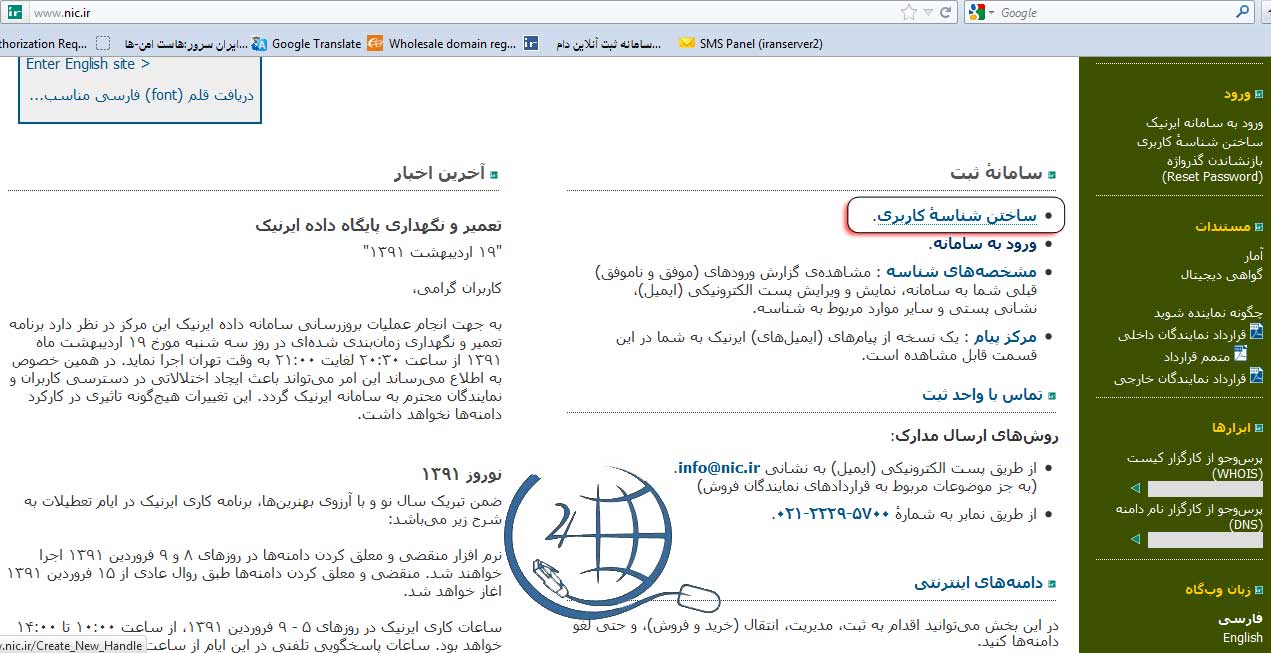Open the ایران سرور:هاست امن bookmark
1271x653 pixels.
171,43
